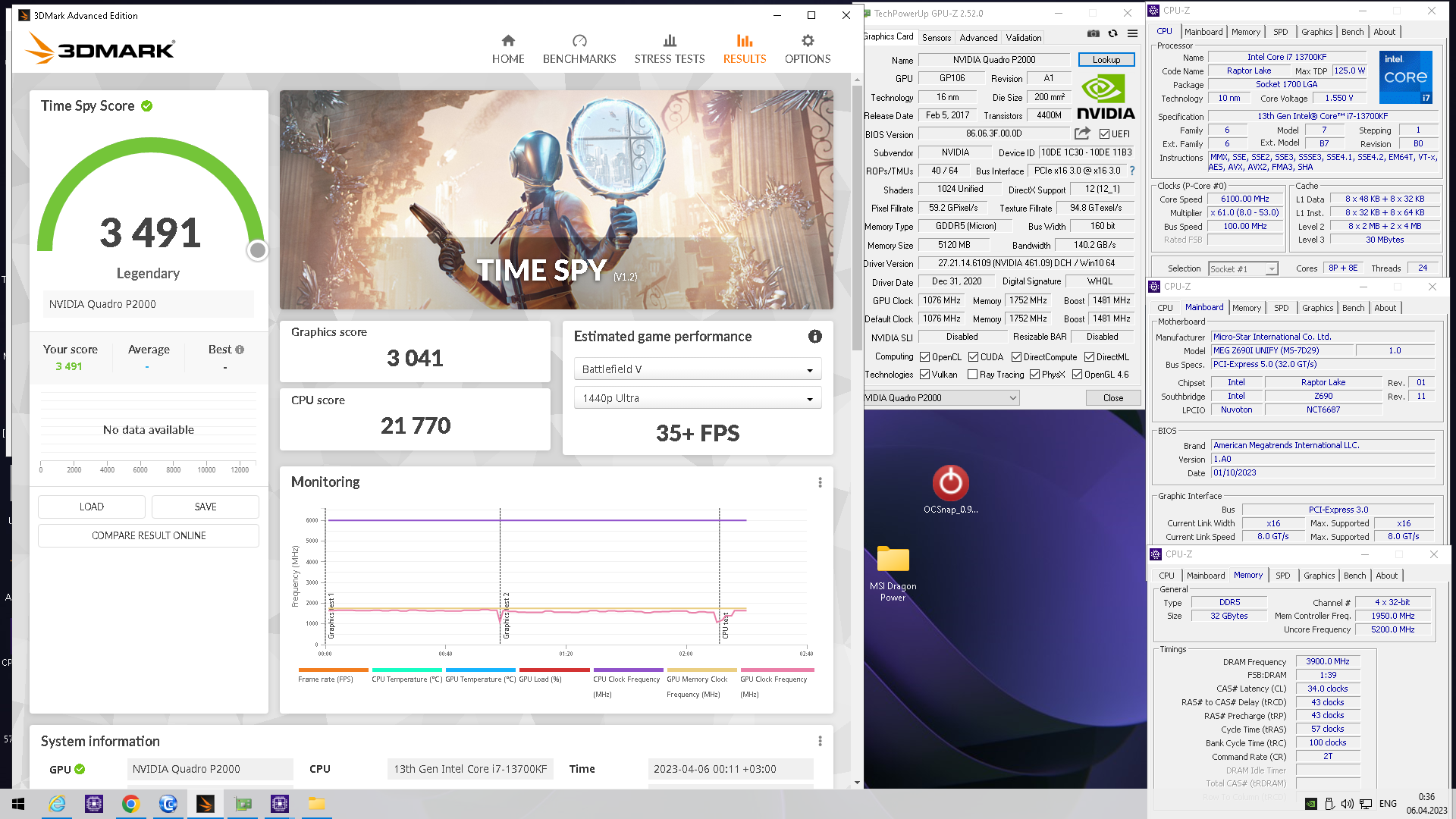Open GPU-Z hamburger menu
1456x819 pixels.
point(1132,33)
